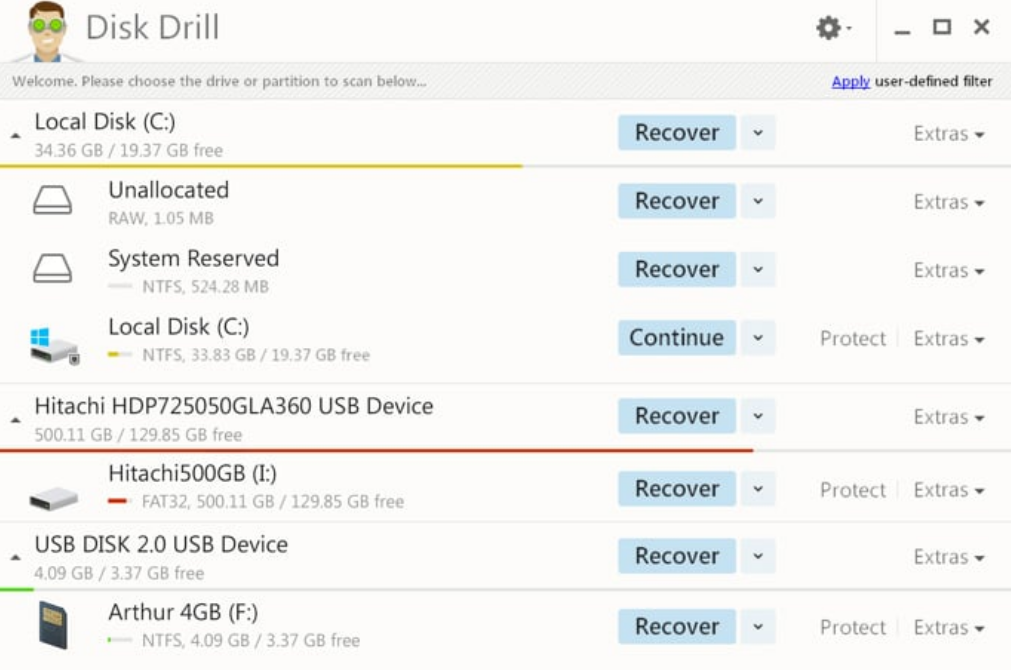Collapse the top Local Disk (C:) group
Image resolution: width=1011 pixels, height=670 pixels.
(15, 134)
